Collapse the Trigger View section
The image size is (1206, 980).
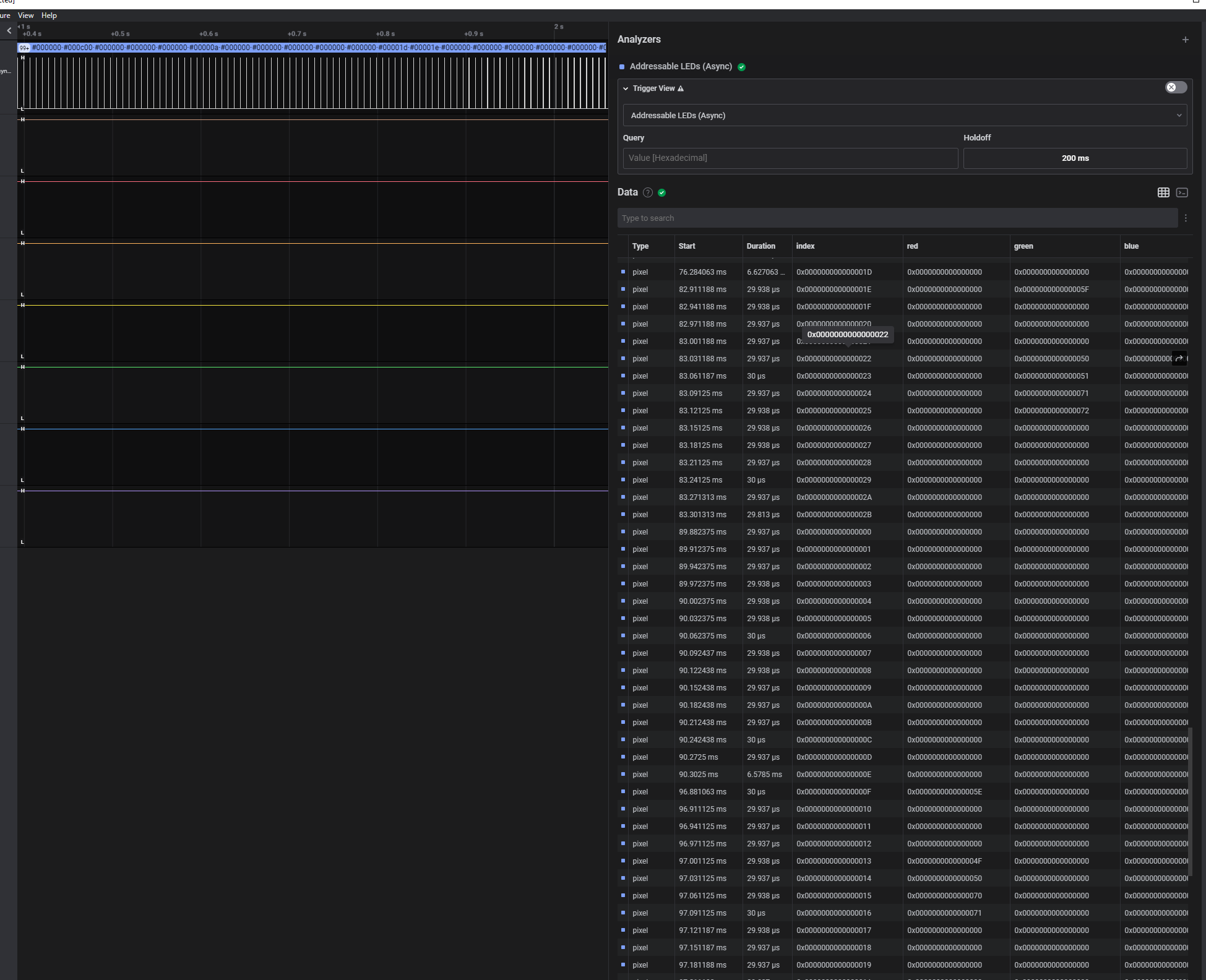point(626,88)
